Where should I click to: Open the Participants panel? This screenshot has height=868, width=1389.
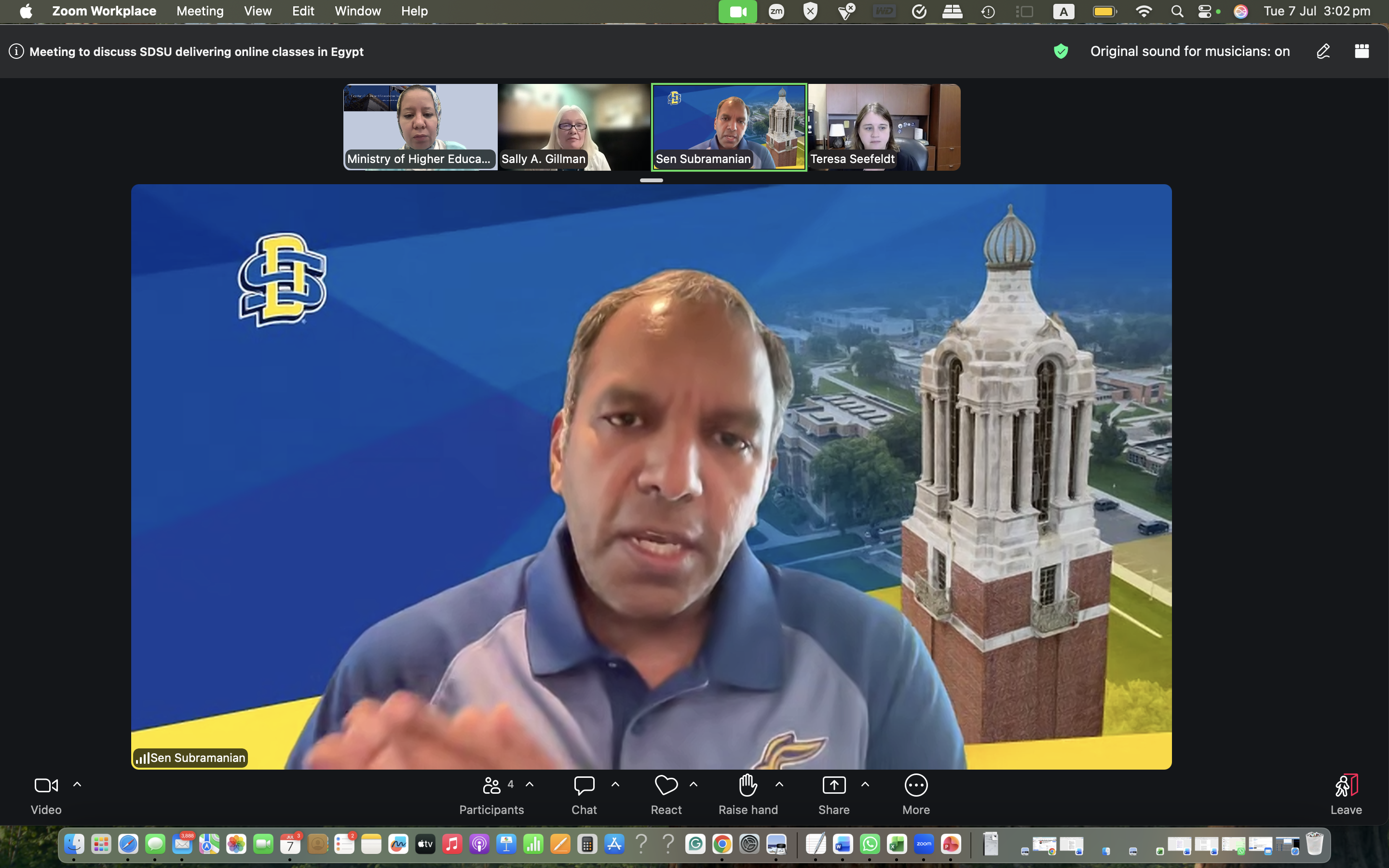click(491, 795)
